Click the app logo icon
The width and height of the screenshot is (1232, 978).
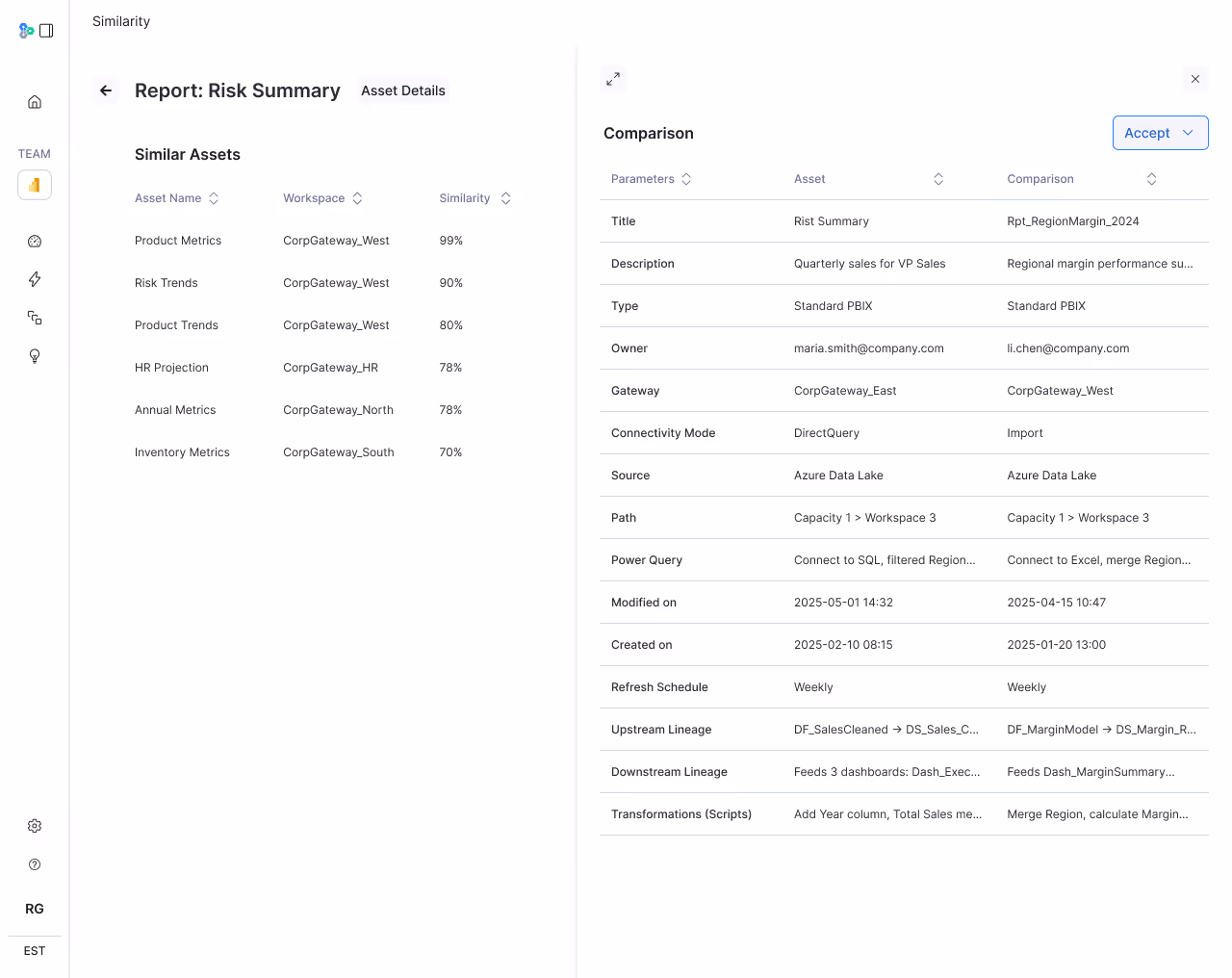(x=26, y=31)
